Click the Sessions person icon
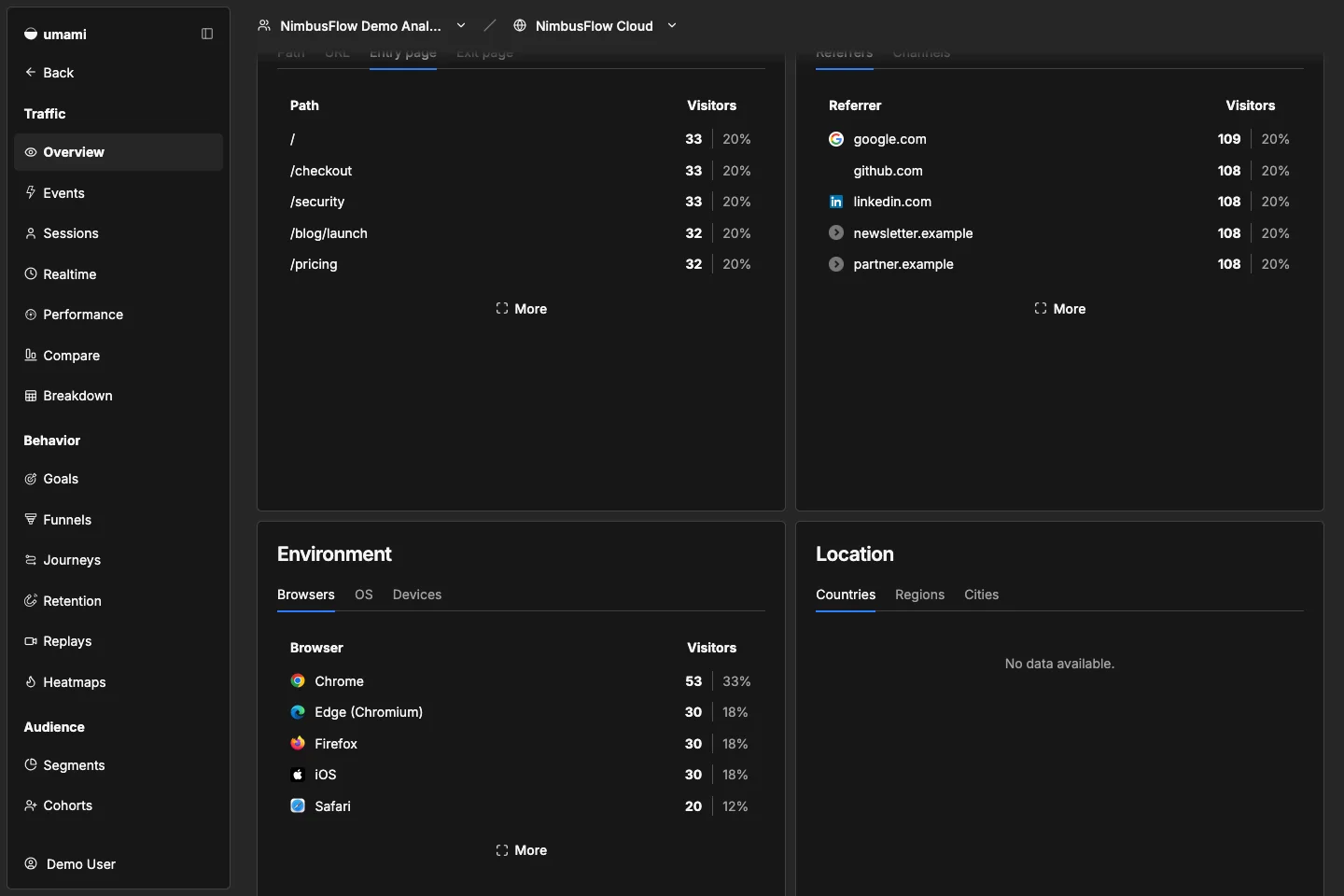This screenshot has height=896, width=1344. (31, 233)
